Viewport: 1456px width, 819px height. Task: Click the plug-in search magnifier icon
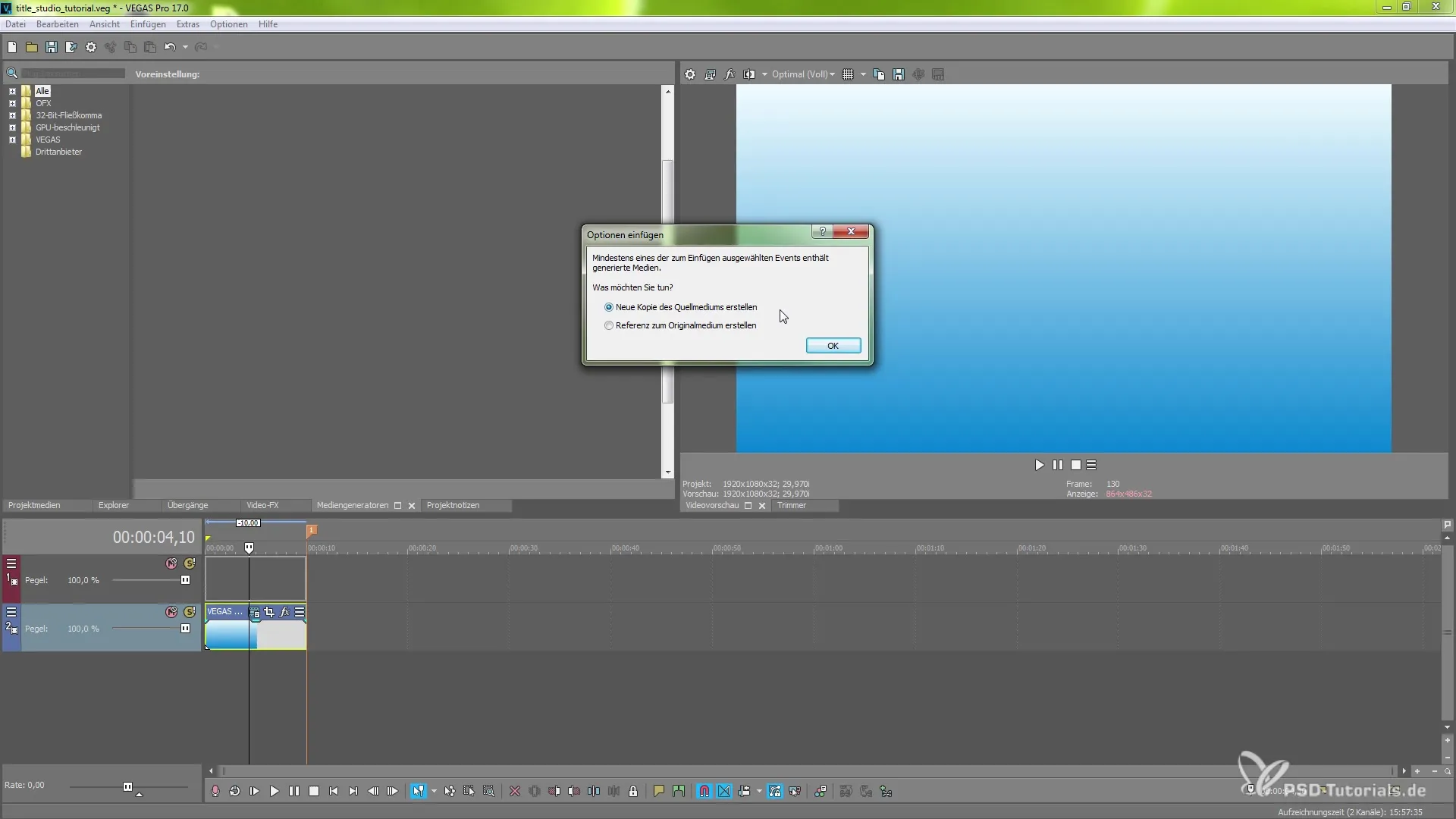click(x=12, y=74)
